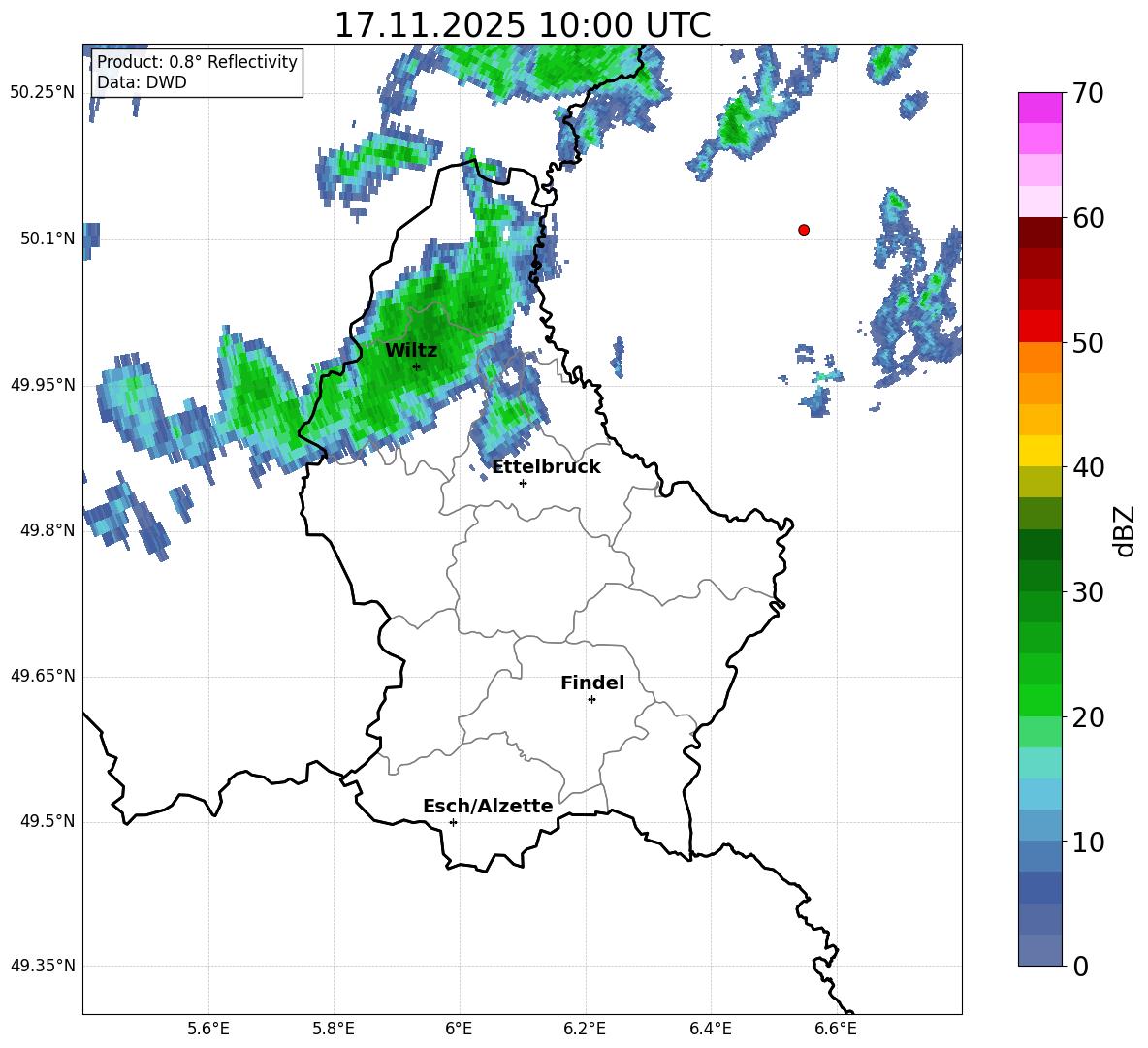This screenshot has height=1048, width=1148.
Task: Click the Findel station cross marker
Action: point(591,700)
